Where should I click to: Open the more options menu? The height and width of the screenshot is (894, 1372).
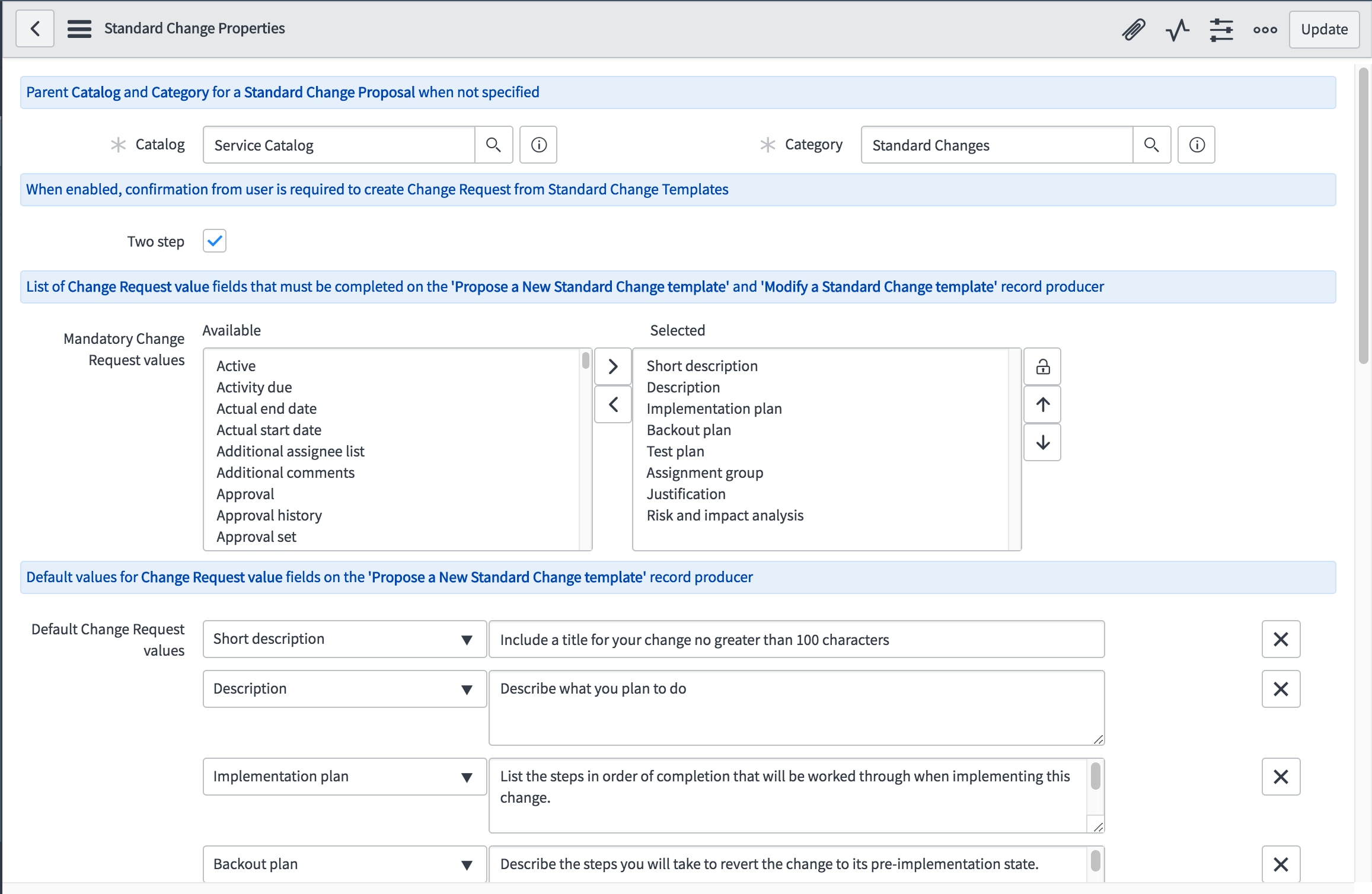point(1265,29)
